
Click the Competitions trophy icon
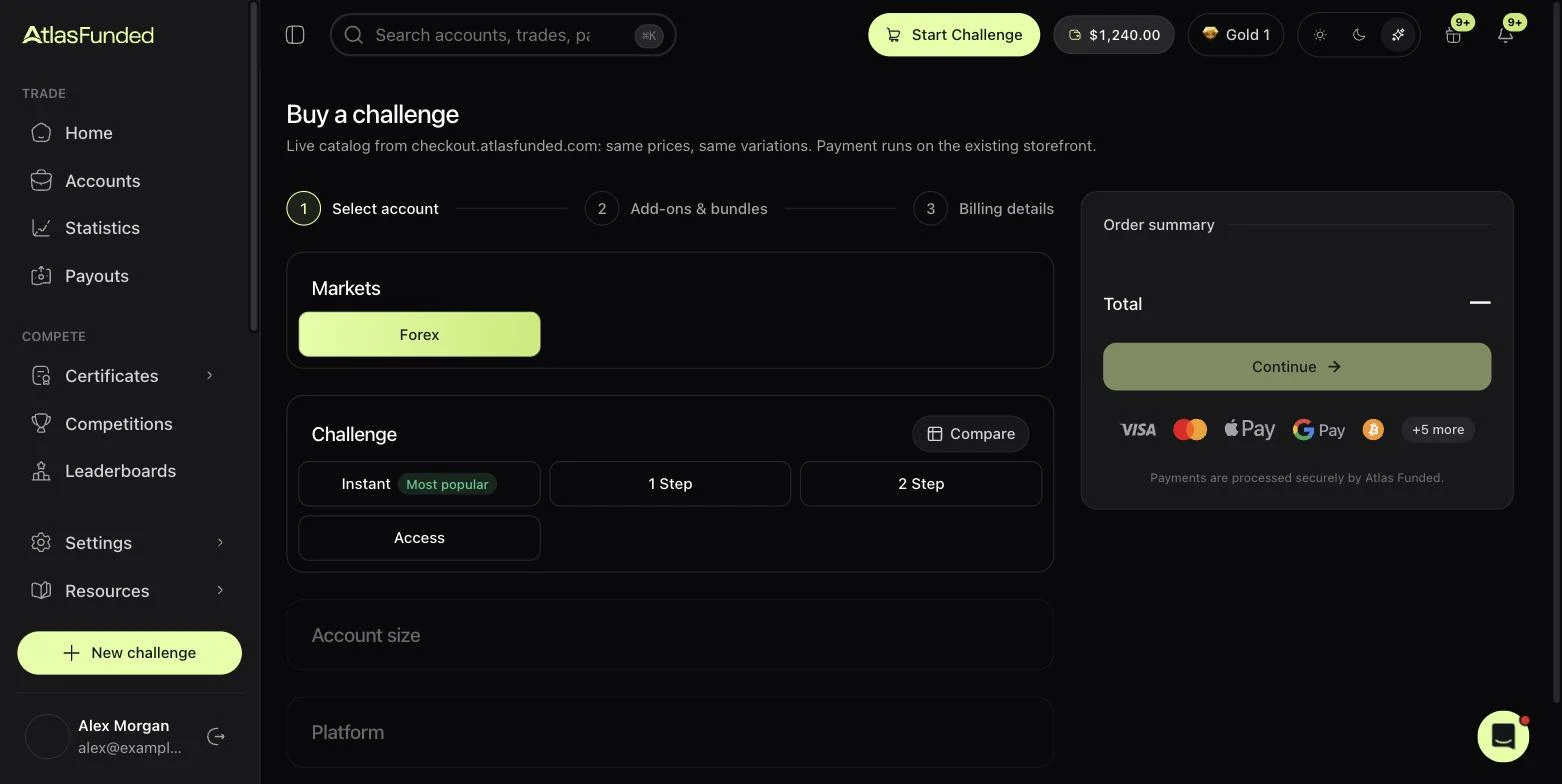click(x=41, y=424)
